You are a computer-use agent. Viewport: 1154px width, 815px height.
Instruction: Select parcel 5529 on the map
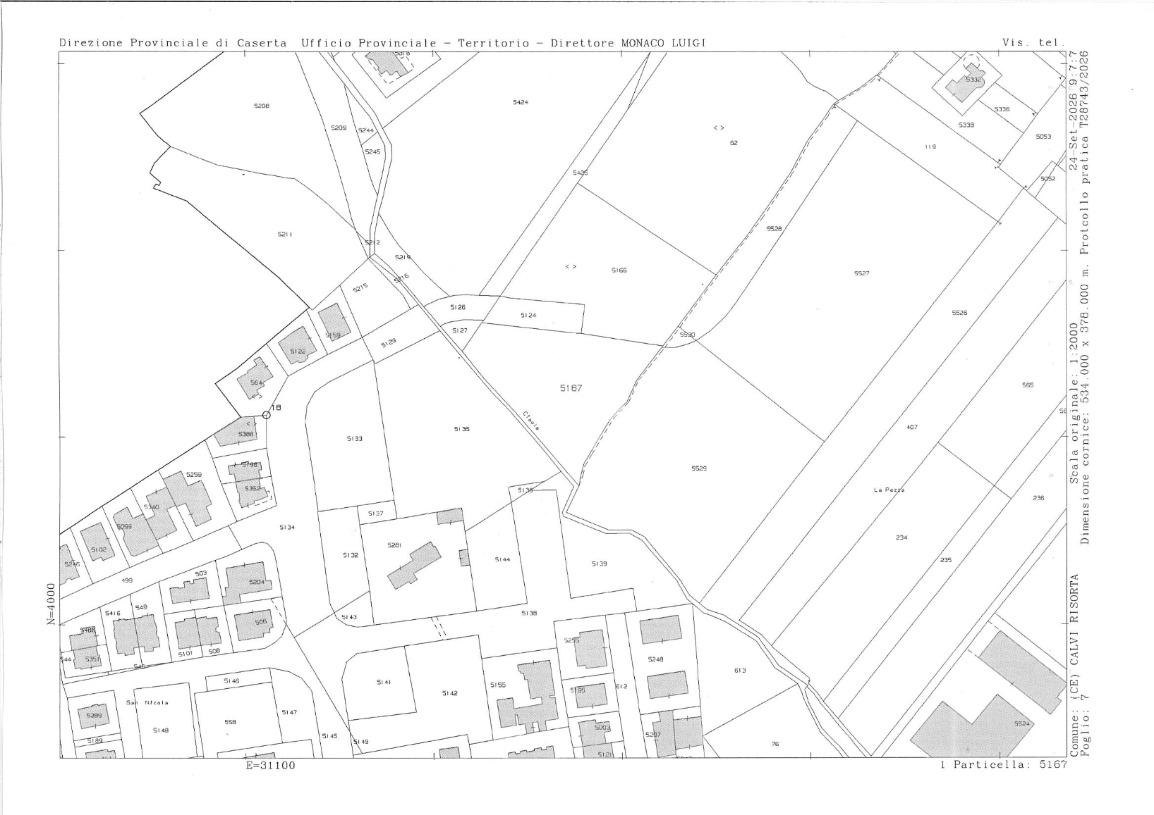pos(699,468)
